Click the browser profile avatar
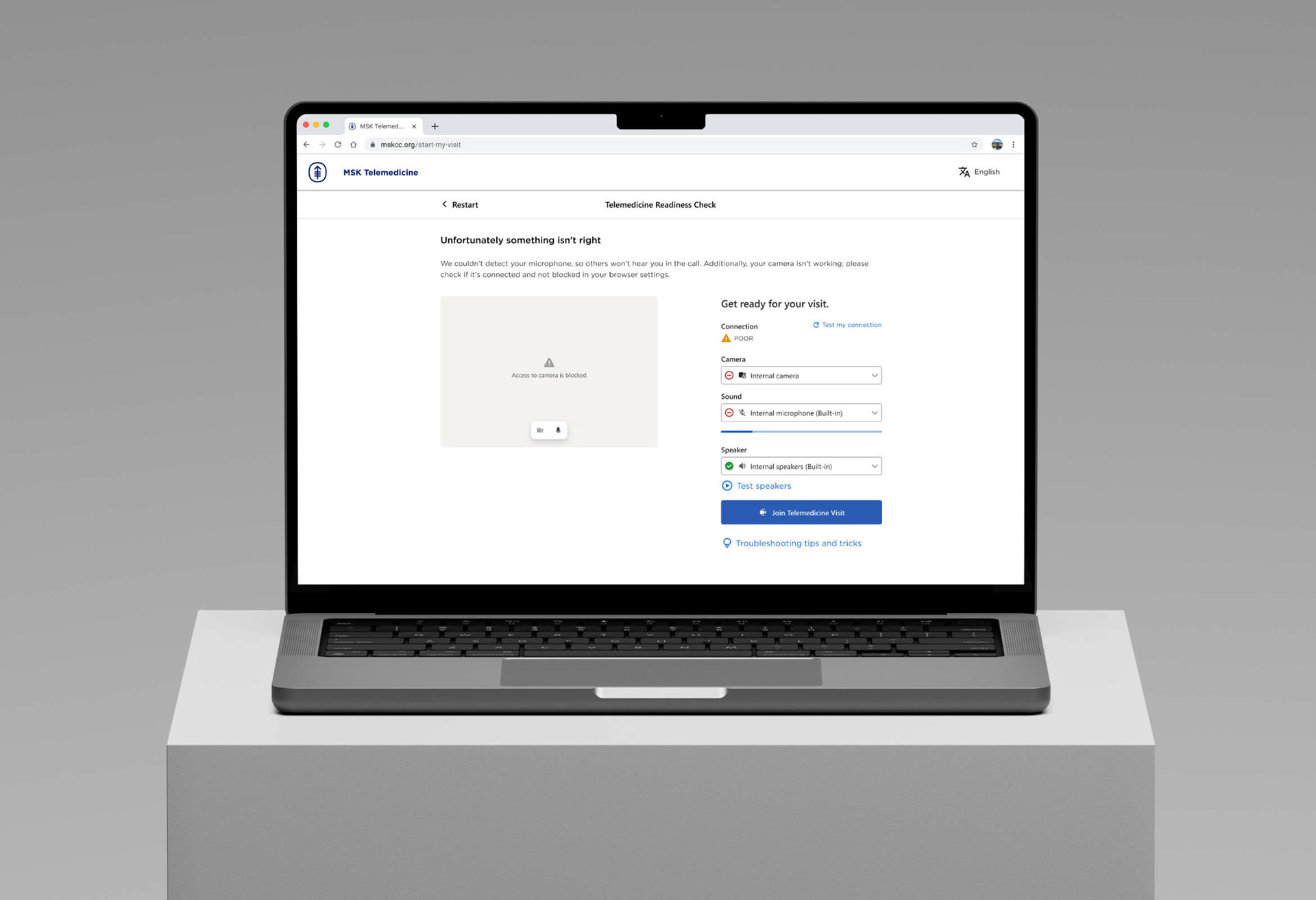 tap(997, 145)
